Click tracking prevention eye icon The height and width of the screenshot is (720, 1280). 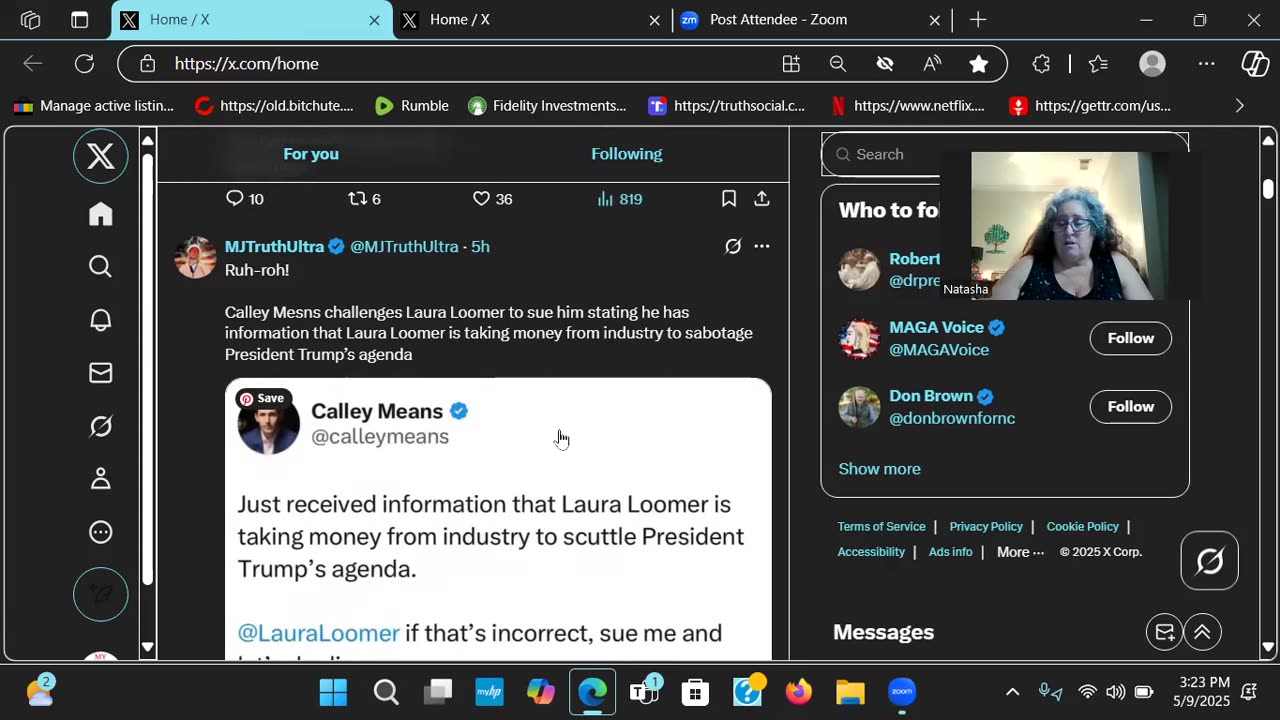pos(885,64)
